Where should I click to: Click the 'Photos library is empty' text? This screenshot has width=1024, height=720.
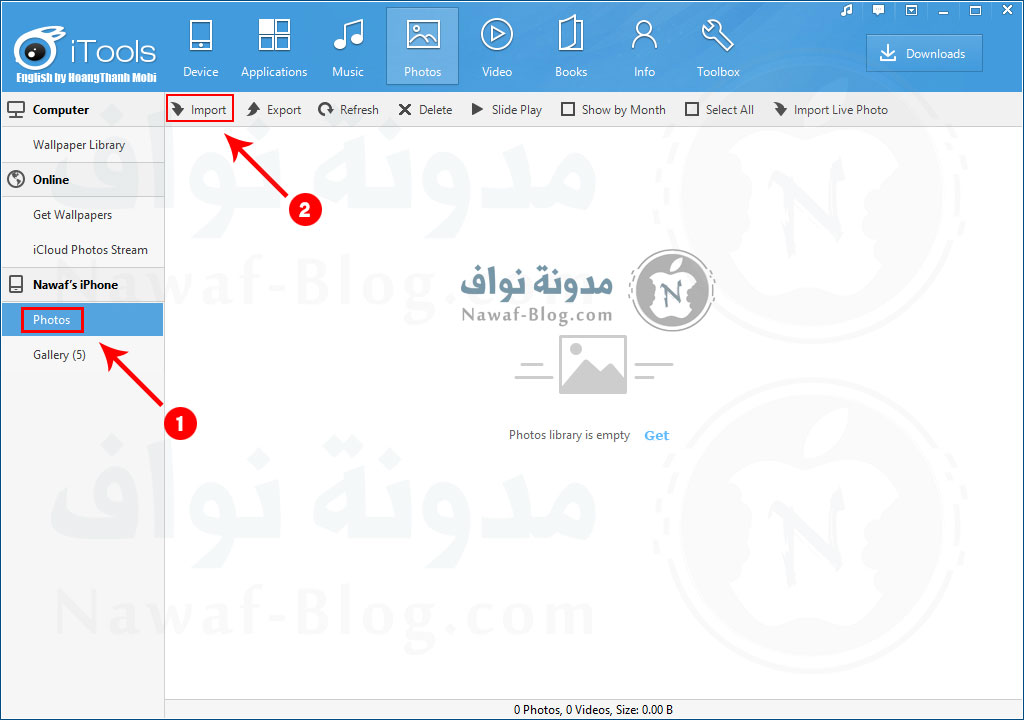click(569, 435)
